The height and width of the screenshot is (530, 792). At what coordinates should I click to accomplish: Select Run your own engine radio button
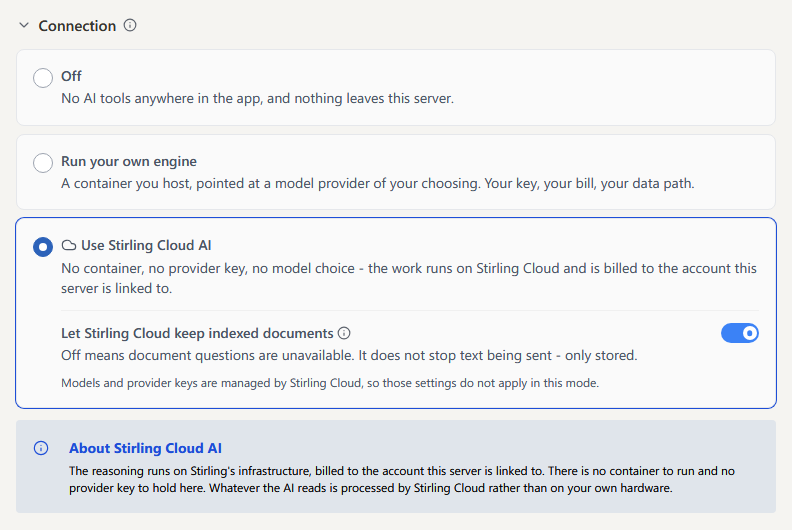click(43, 163)
